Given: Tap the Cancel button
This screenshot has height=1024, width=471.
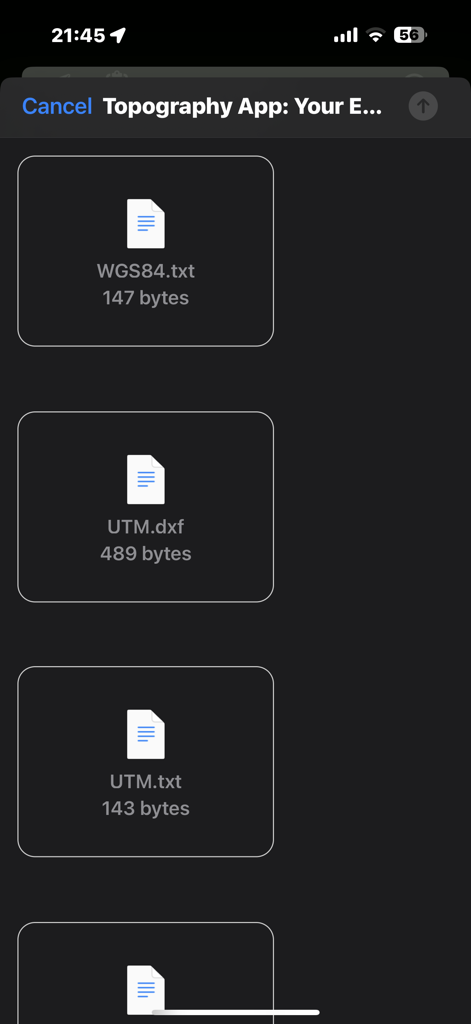Looking at the screenshot, I should (x=57, y=106).
